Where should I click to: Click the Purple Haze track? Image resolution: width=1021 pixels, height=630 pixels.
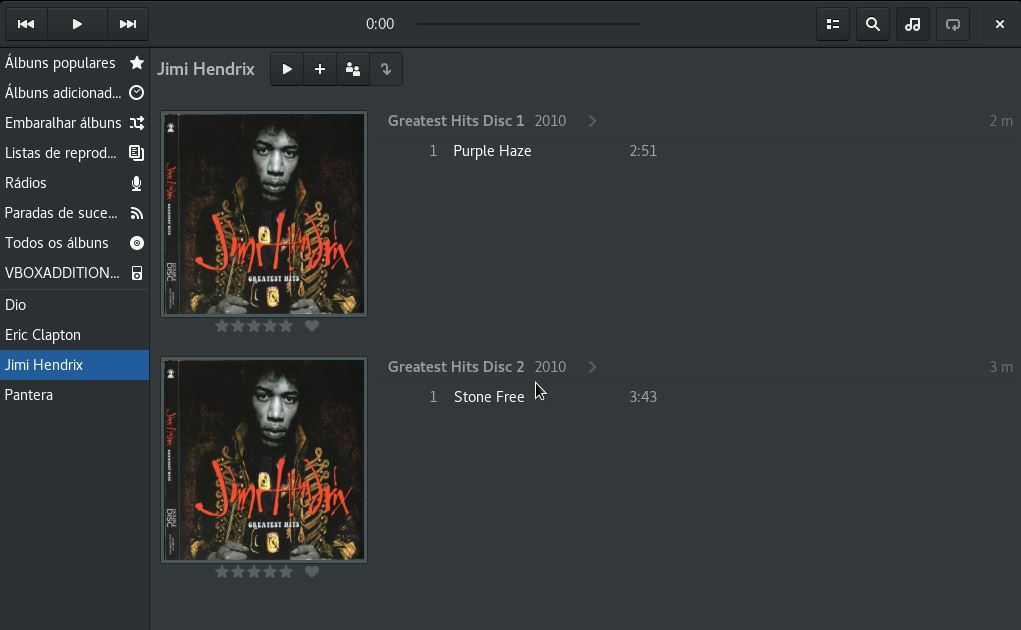tap(492, 151)
